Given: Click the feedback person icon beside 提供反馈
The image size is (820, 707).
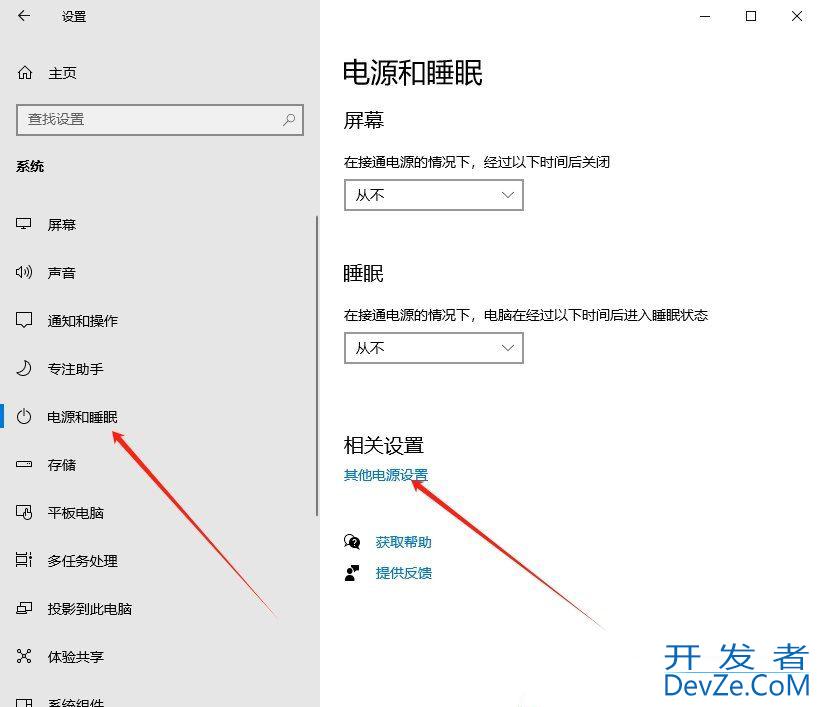Looking at the screenshot, I should point(352,573).
